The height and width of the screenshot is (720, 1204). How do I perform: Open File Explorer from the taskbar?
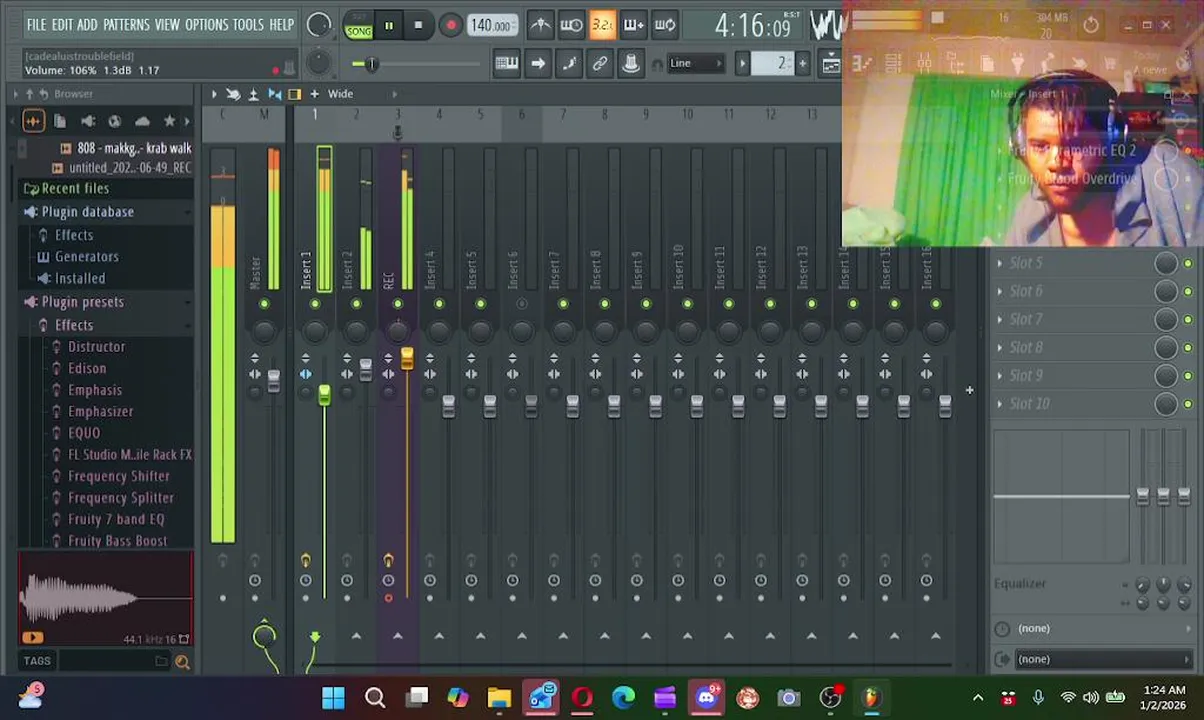click(x=499, y=697)
